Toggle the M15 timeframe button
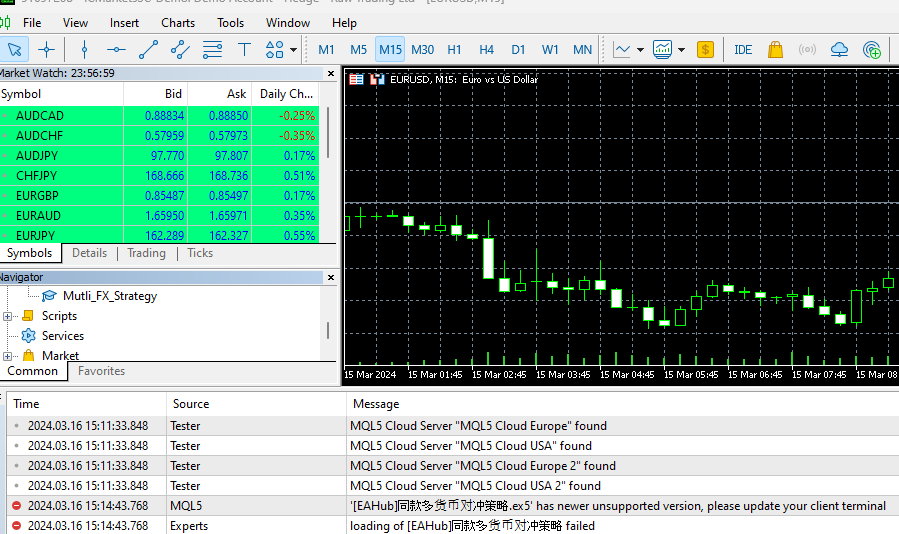This screenshot has width=899, height=534. point(390,50)
